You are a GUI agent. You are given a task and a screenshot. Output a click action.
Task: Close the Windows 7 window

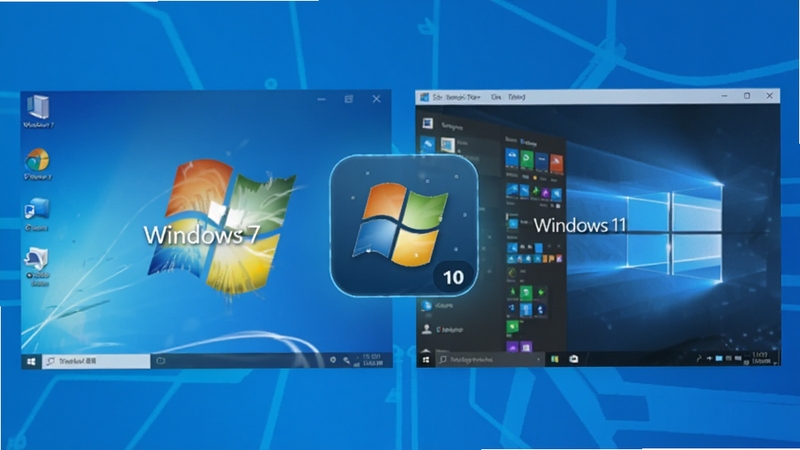pos(376,99)
